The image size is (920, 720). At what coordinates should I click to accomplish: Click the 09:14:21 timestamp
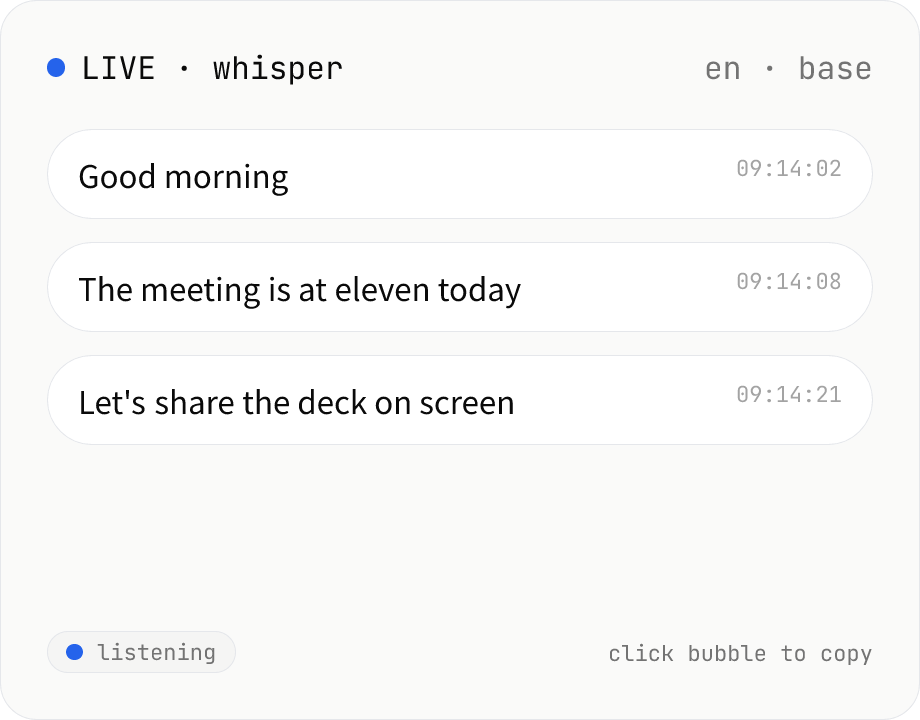point(789,394)
